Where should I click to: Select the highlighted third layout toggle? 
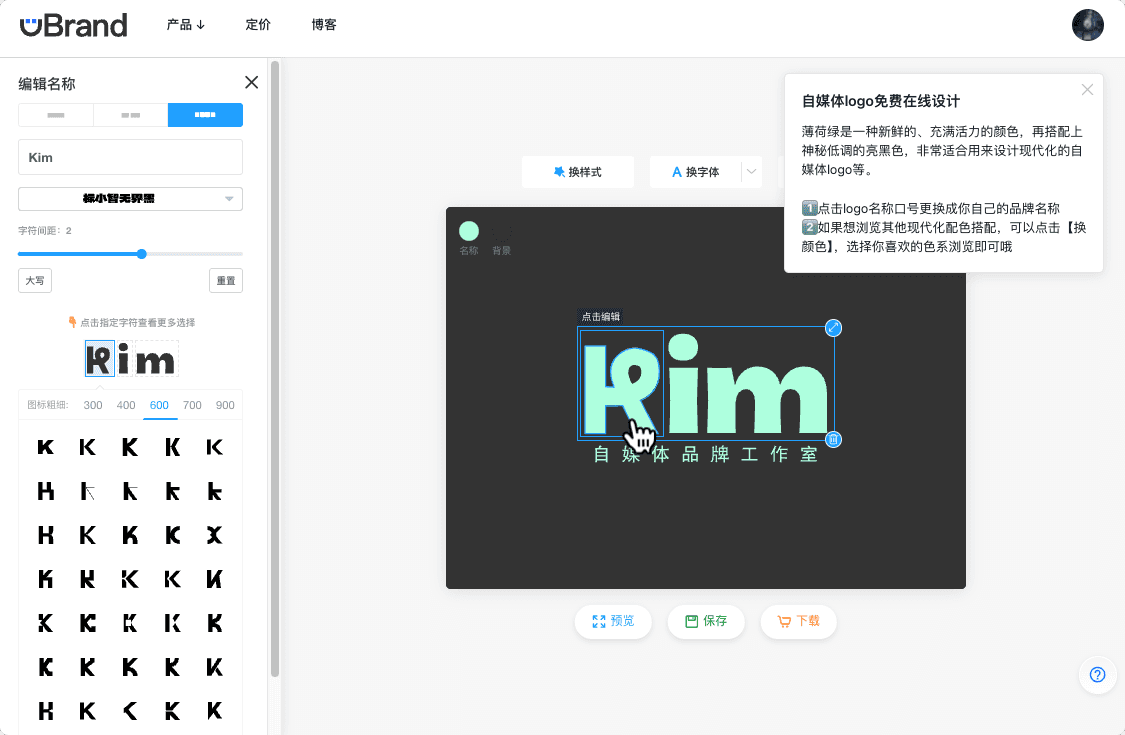click(205, 115)
